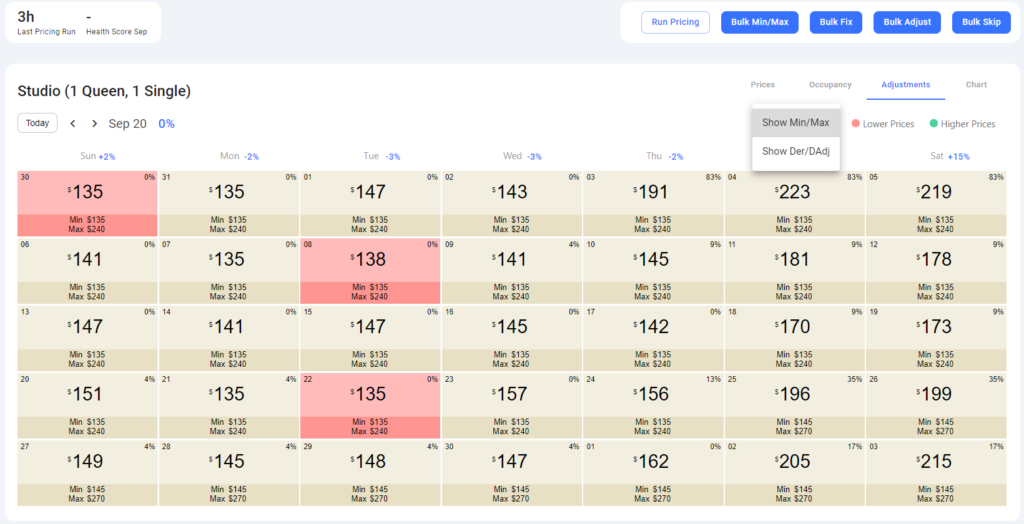Go to previous month with left chevron
1024x524 pixels.
pyautogui.click(x=73, y=123)
